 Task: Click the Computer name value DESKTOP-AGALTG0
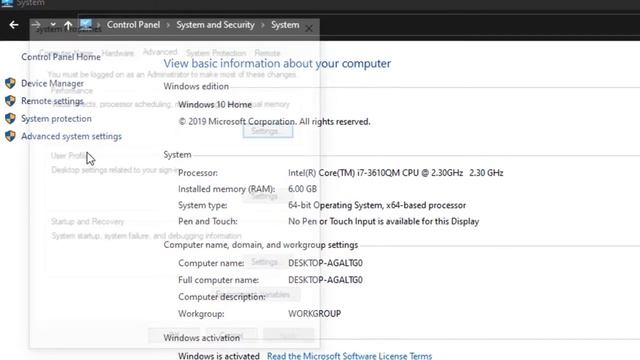pos(325,263)
